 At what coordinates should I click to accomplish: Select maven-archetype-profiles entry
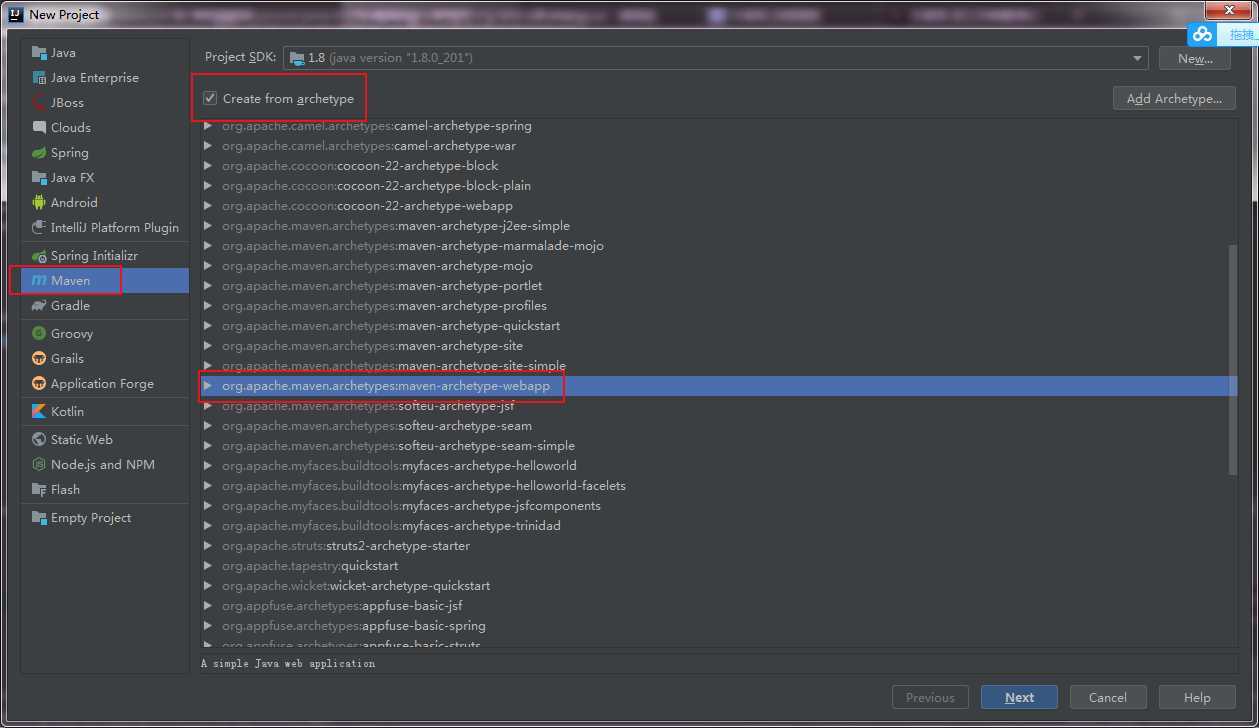(x=384, y=306)
